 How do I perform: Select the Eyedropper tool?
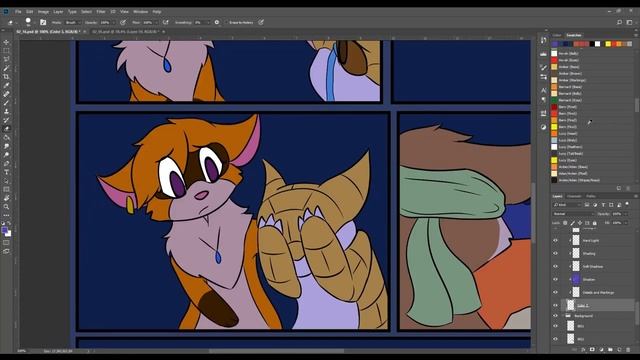point(6,85)
